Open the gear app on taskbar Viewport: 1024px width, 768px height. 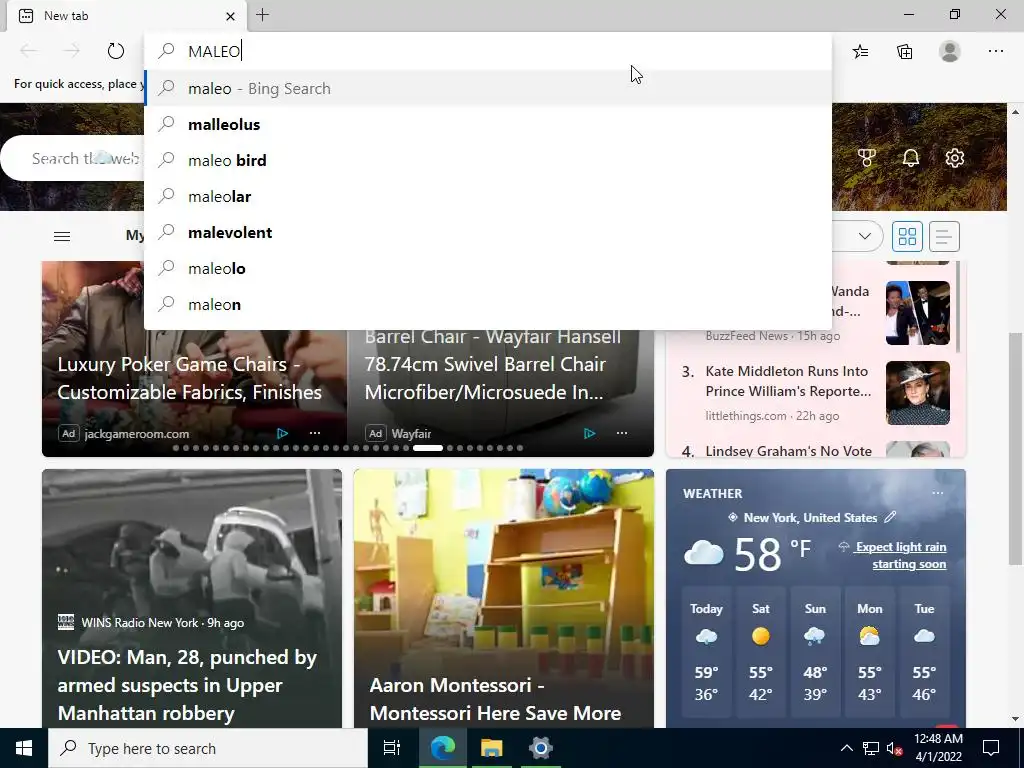[541, 748]
